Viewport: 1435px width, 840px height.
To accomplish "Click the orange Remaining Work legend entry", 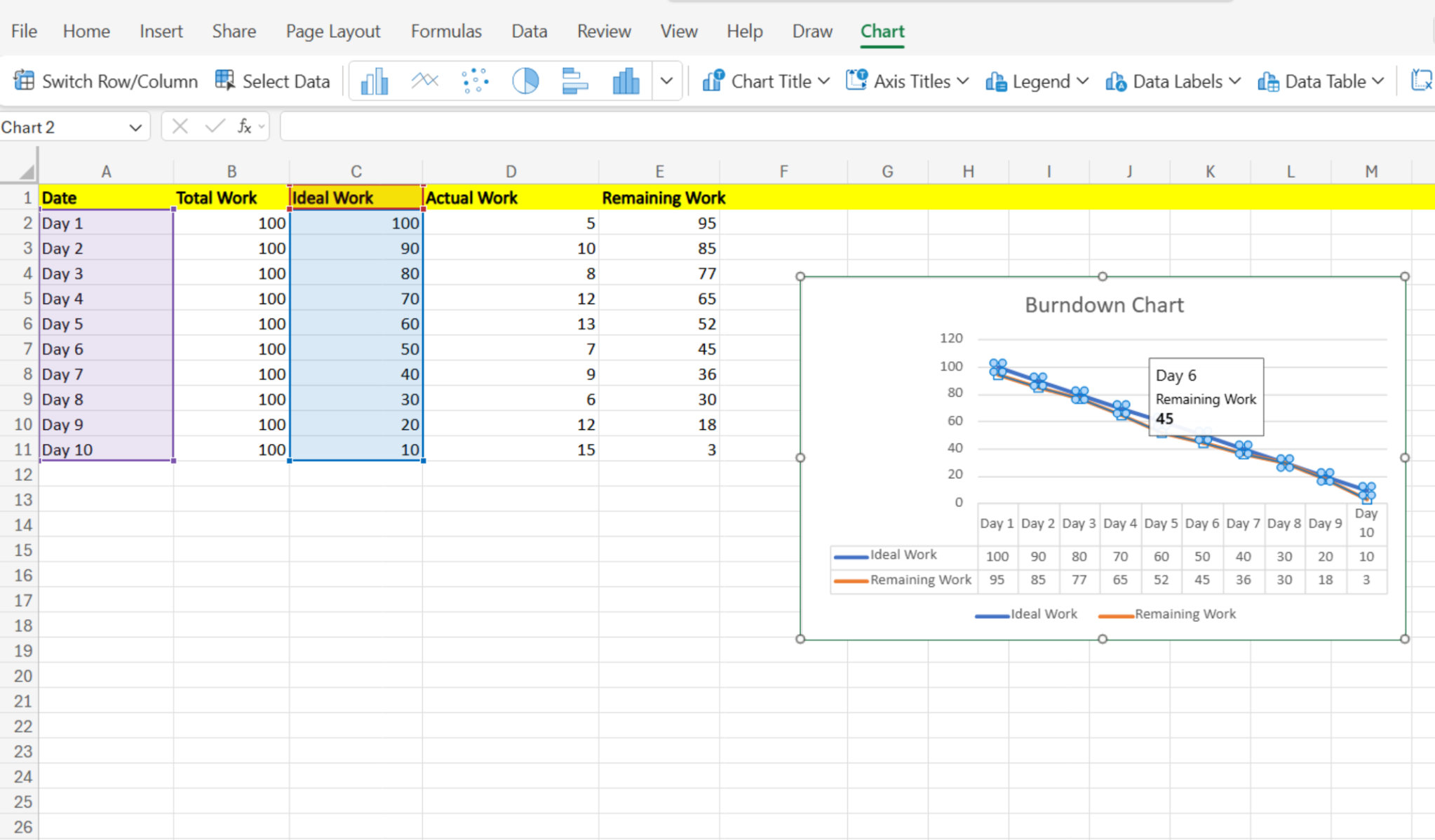I will point(1166,614).
